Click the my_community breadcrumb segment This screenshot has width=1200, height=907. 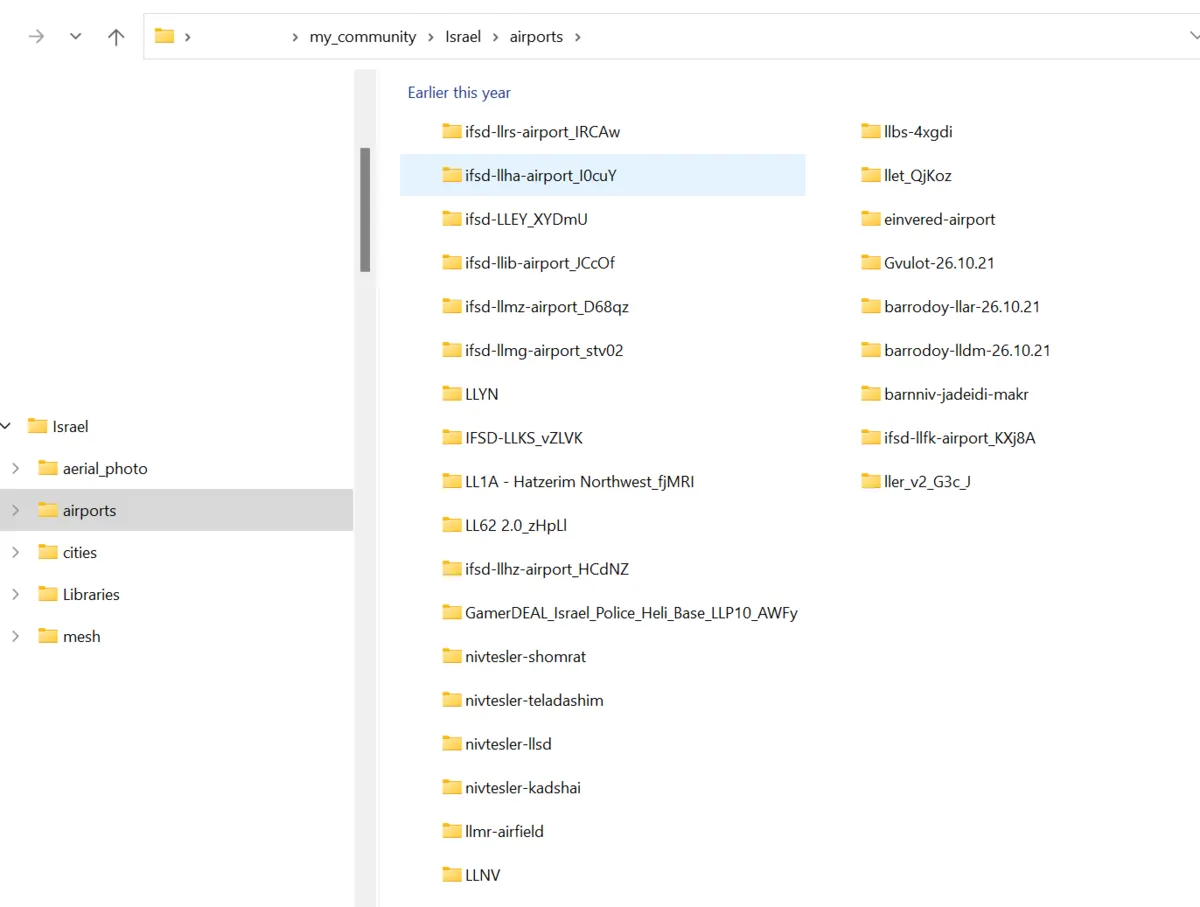click(x=362, y=37)
